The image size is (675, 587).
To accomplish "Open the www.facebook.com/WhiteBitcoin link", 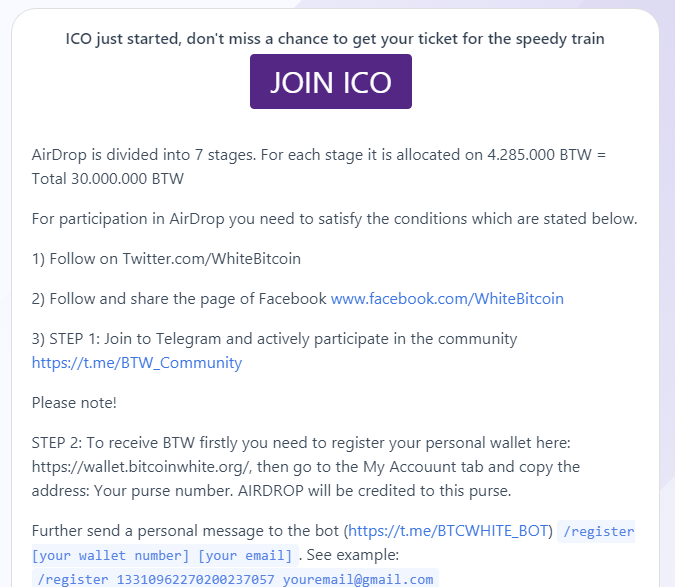I will coord(447,299).
